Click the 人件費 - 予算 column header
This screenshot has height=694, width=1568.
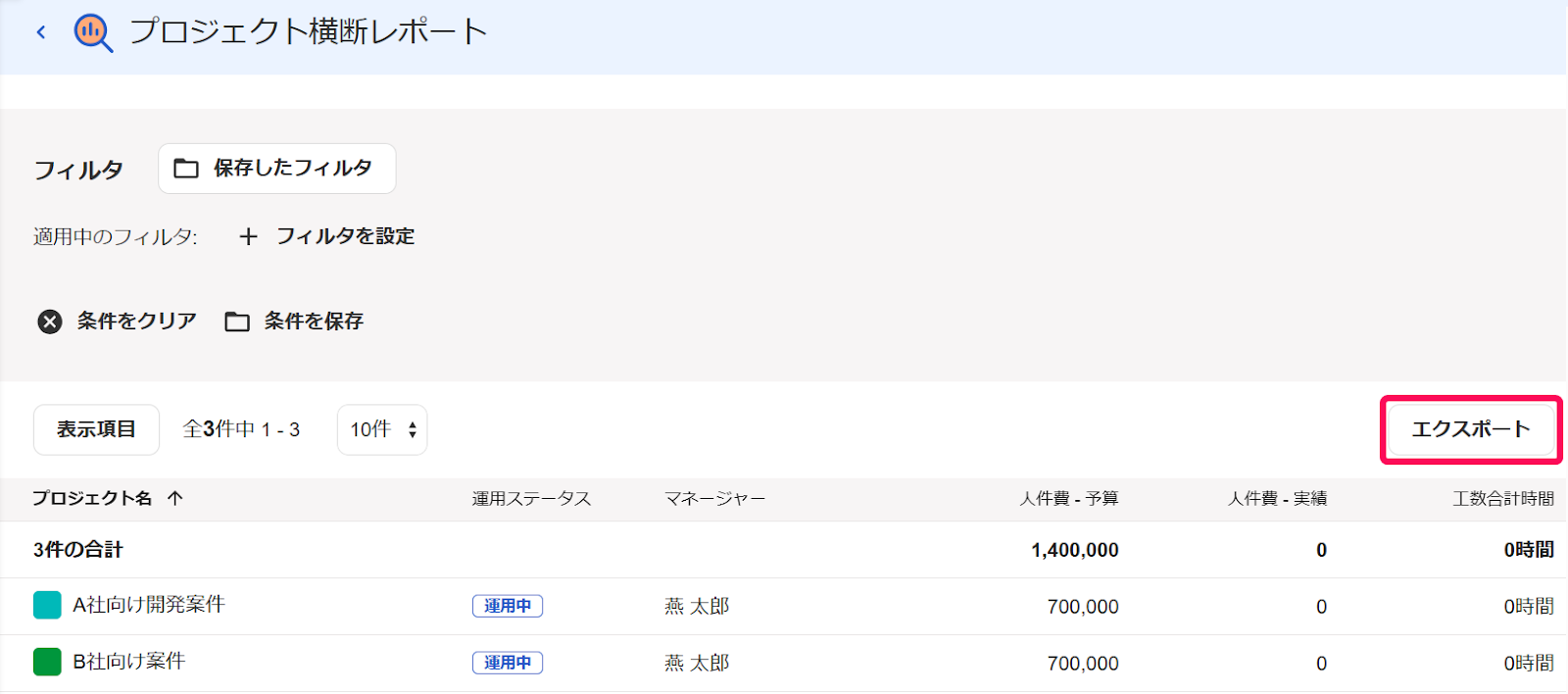1069,499
